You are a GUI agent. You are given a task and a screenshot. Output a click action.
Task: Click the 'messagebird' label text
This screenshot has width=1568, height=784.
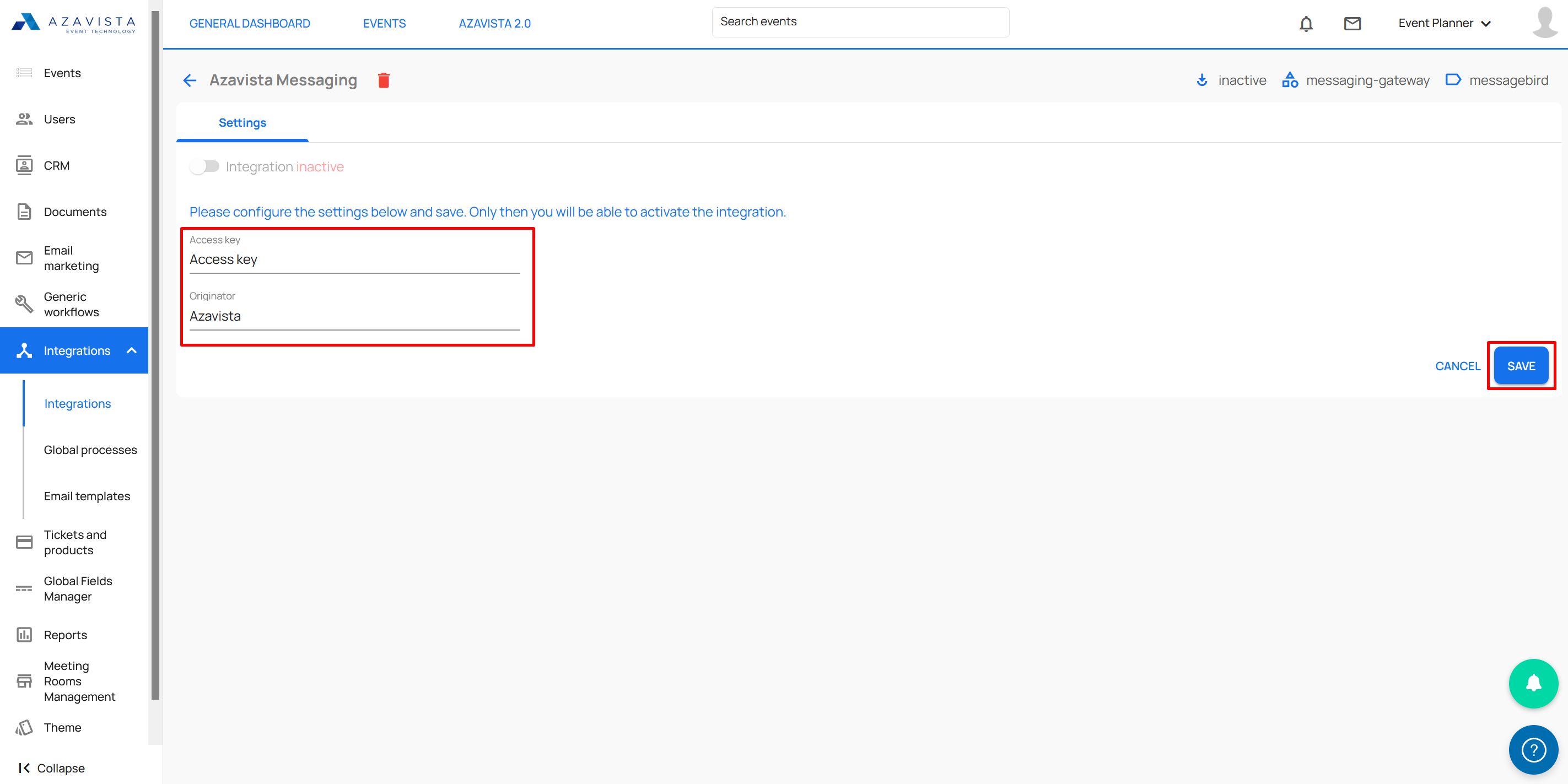(1508, 80)
